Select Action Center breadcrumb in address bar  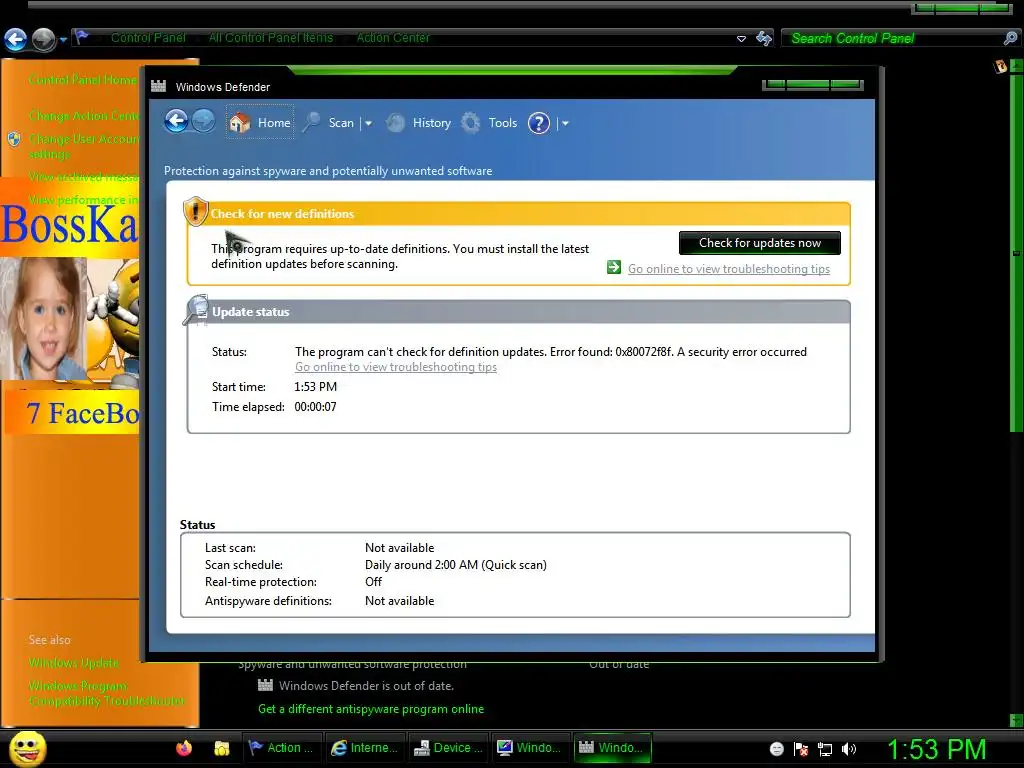click(x=393, y=38)
